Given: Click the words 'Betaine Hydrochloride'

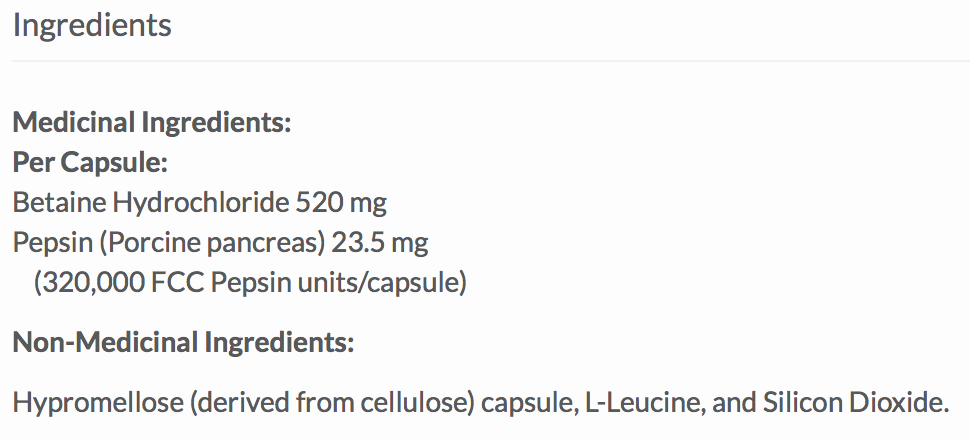Looking at the screenshot, I should click(152, 203).
